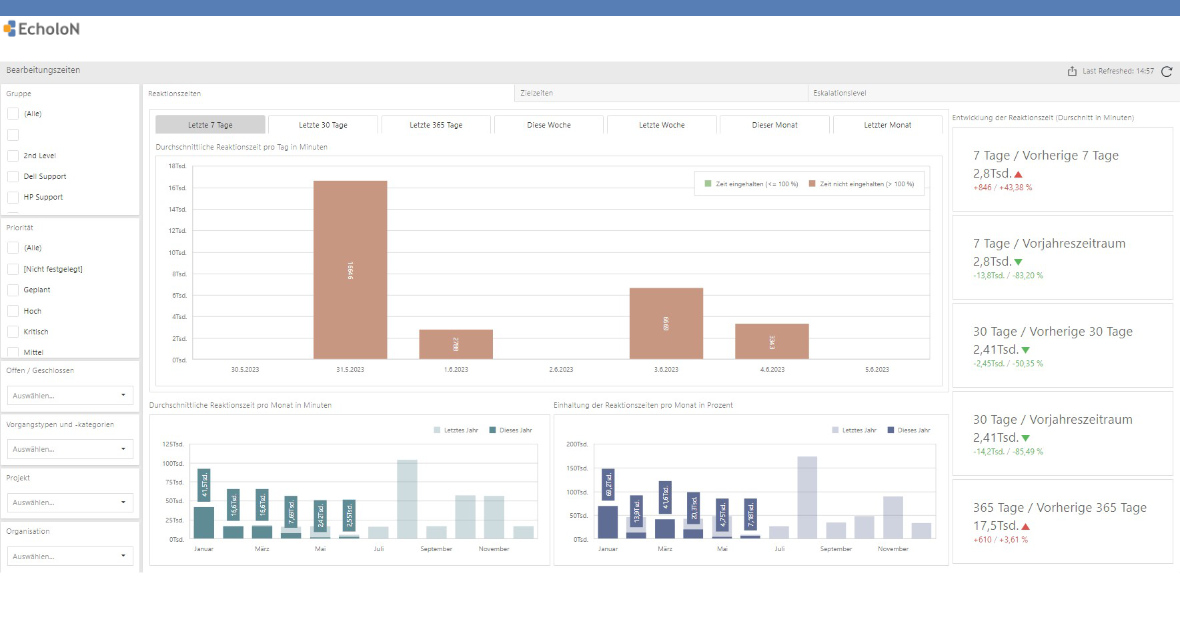Click the 365 Tage / Vorherige 365 Tage card
This screenshot has width=1180, height=634.
coord(1062,522)
